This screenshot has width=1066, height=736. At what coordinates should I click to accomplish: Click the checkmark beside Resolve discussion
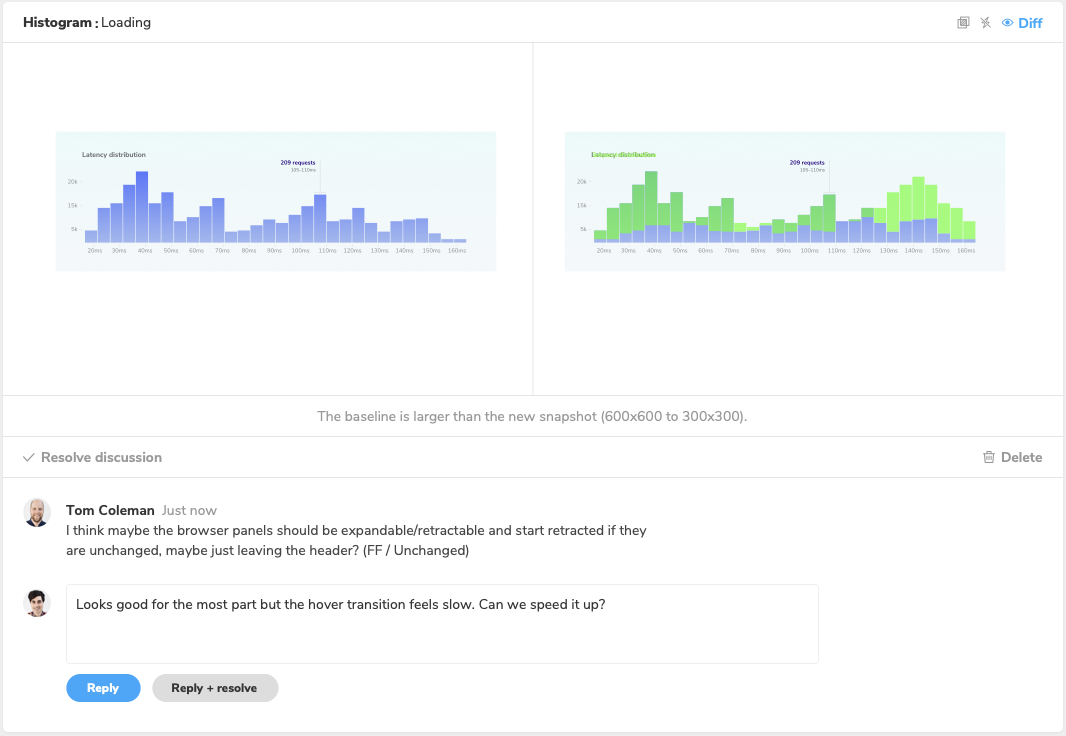point(29,457)
